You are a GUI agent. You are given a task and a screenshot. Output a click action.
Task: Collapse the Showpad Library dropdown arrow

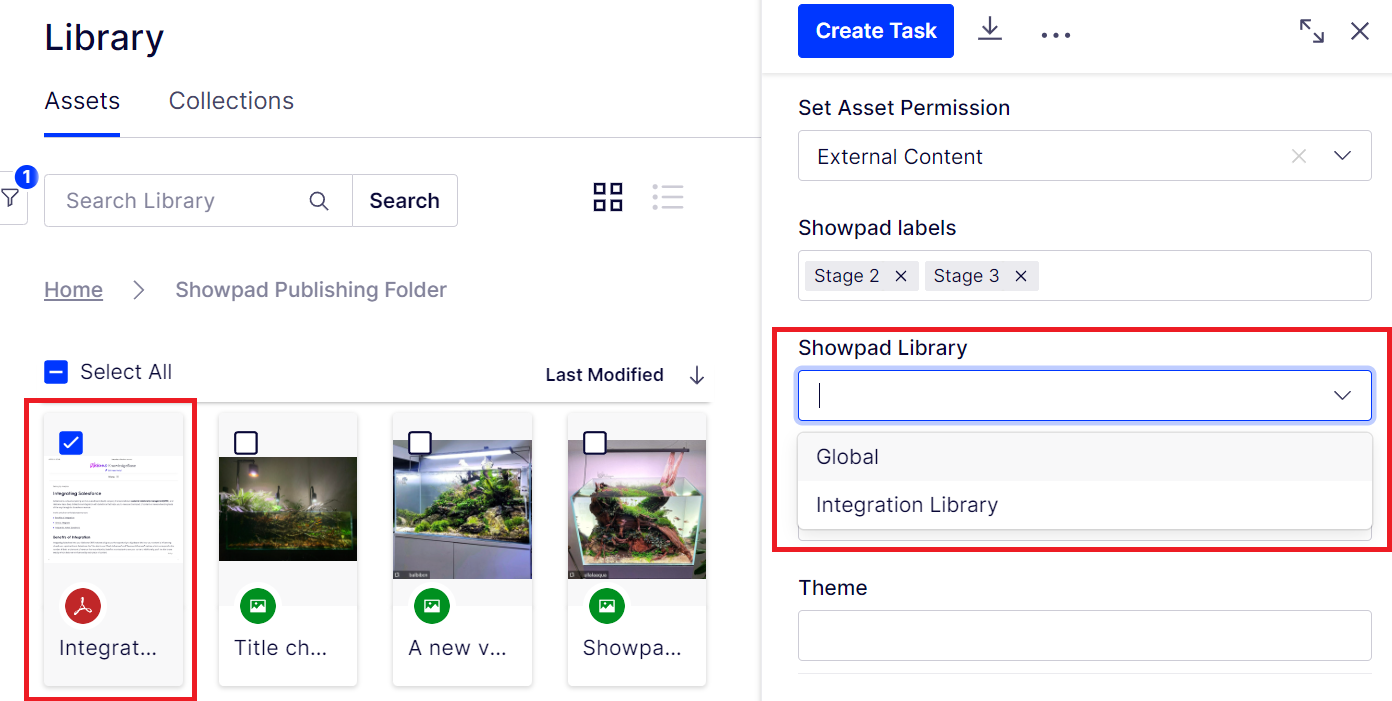1342,396
